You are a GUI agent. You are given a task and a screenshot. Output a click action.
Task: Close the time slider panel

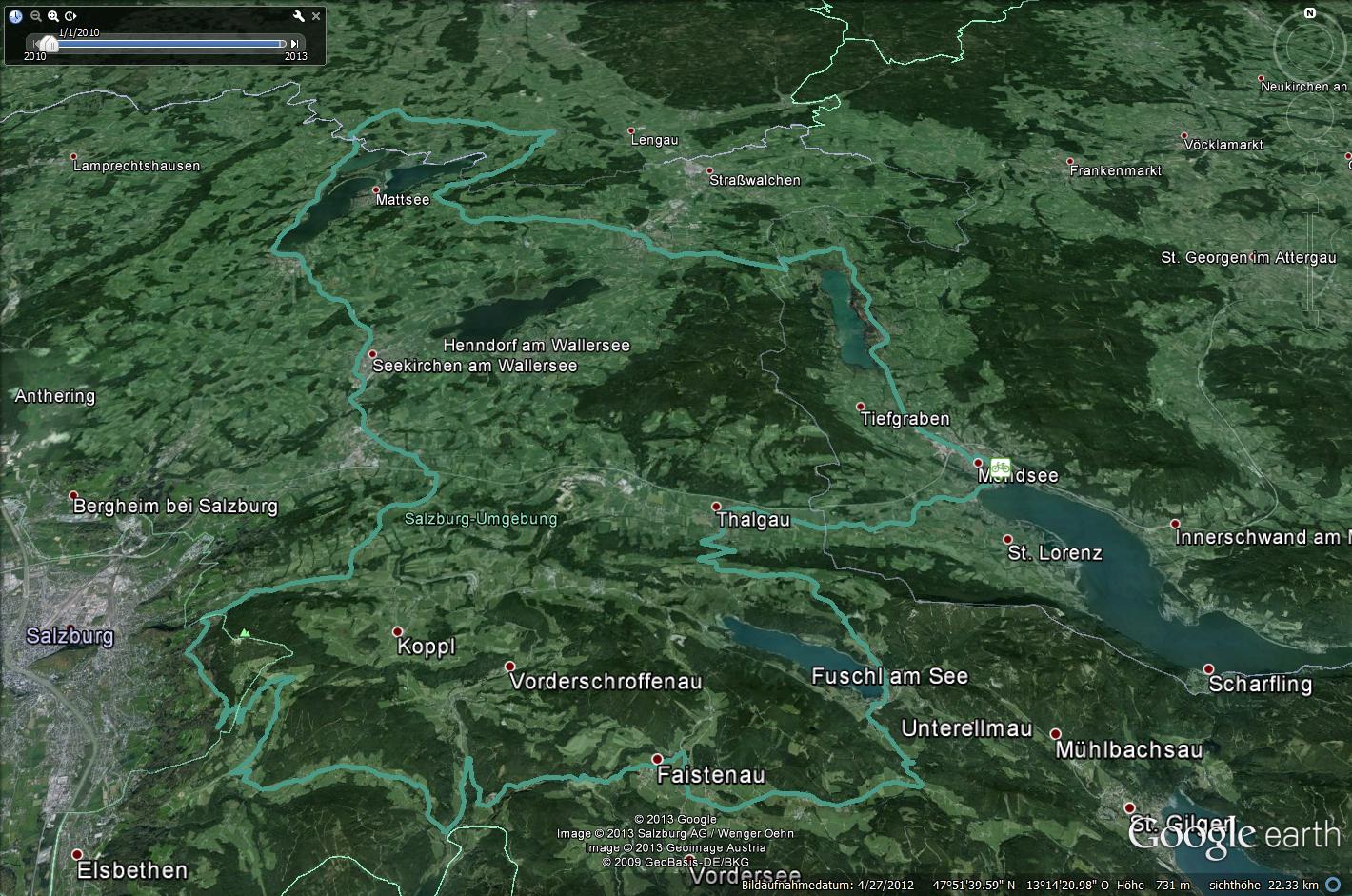(316, 16)
